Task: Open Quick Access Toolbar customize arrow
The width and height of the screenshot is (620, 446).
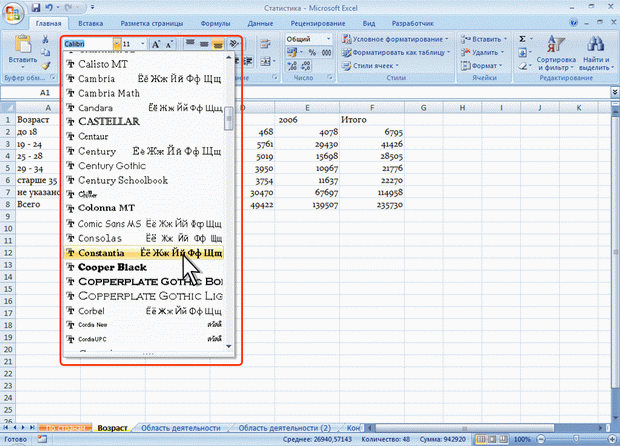Action: click(x=93, y=8)
